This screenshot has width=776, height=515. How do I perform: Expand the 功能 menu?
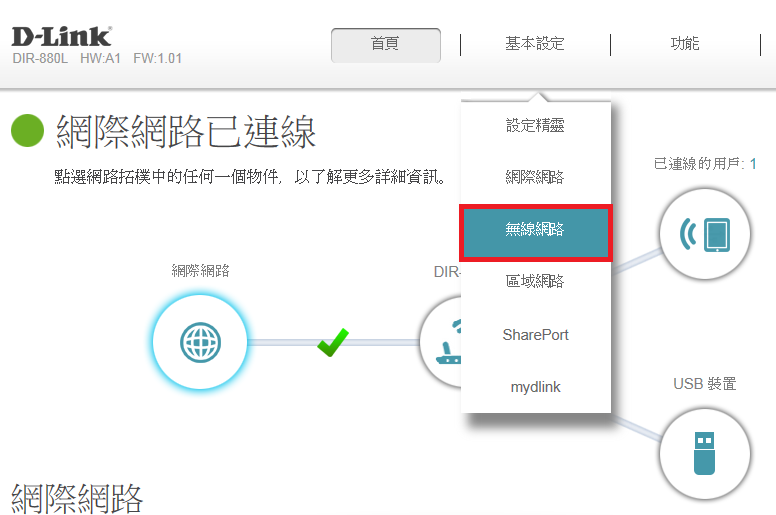(685, 44)
